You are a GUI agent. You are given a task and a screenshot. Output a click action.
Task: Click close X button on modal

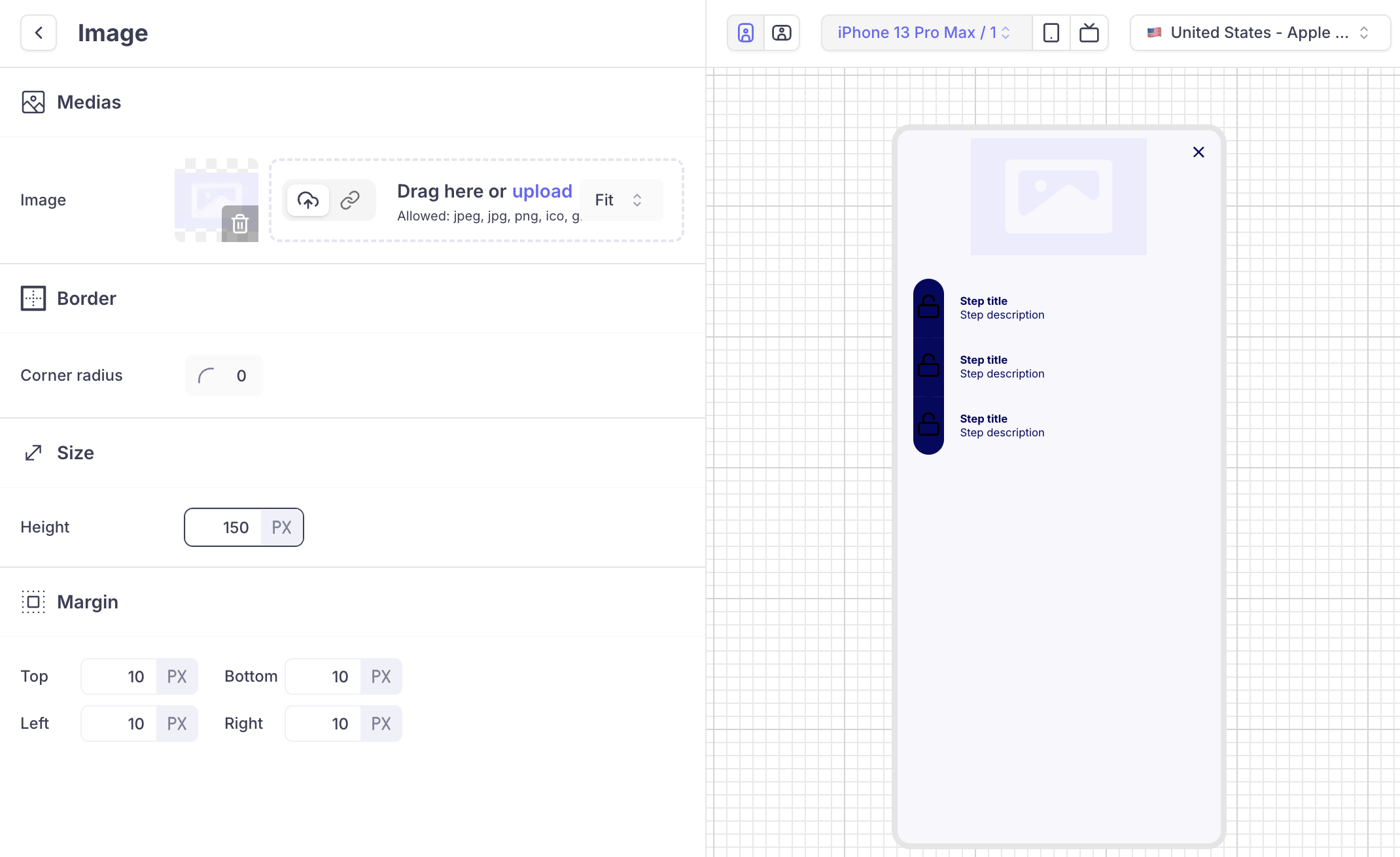coord(1198,152)
